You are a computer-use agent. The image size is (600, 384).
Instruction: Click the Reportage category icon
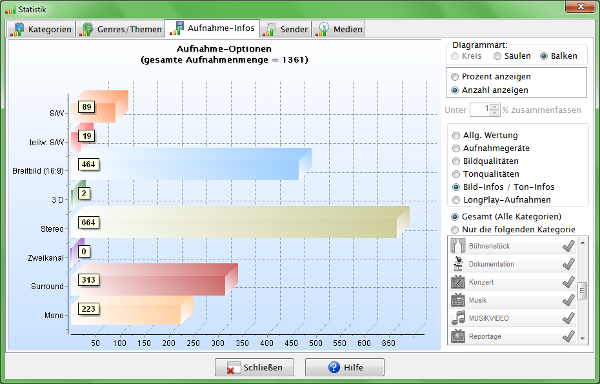[458, 336]
